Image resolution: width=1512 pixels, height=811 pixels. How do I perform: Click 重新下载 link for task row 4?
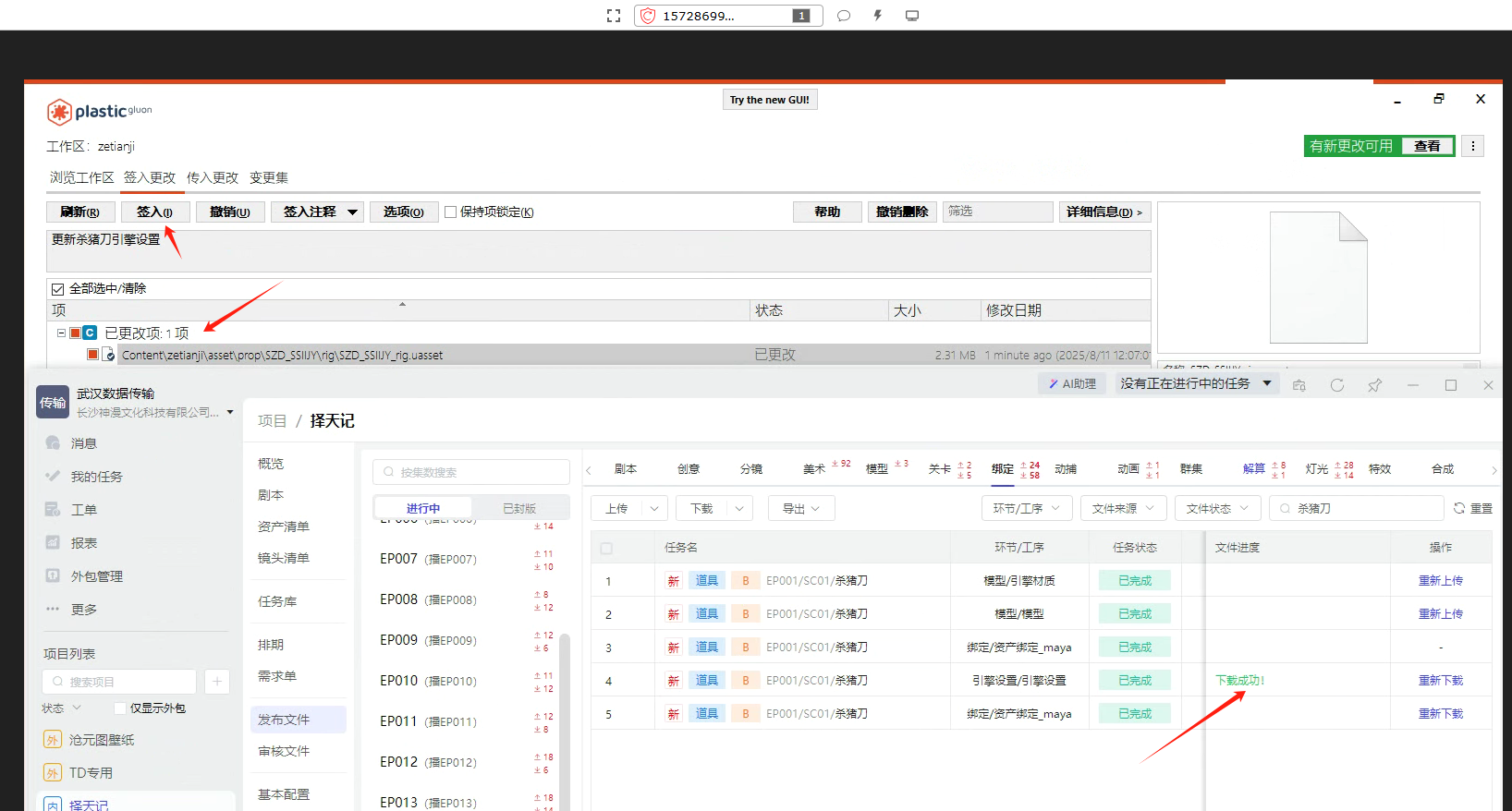1440,681
